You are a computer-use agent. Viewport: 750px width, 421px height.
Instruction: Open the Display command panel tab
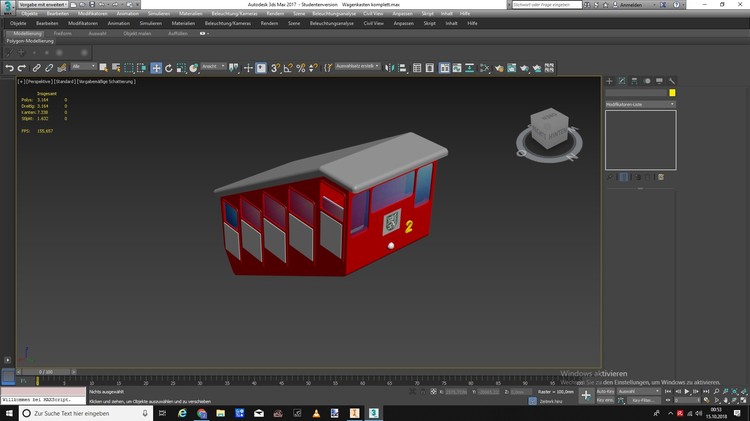point(659,81)
